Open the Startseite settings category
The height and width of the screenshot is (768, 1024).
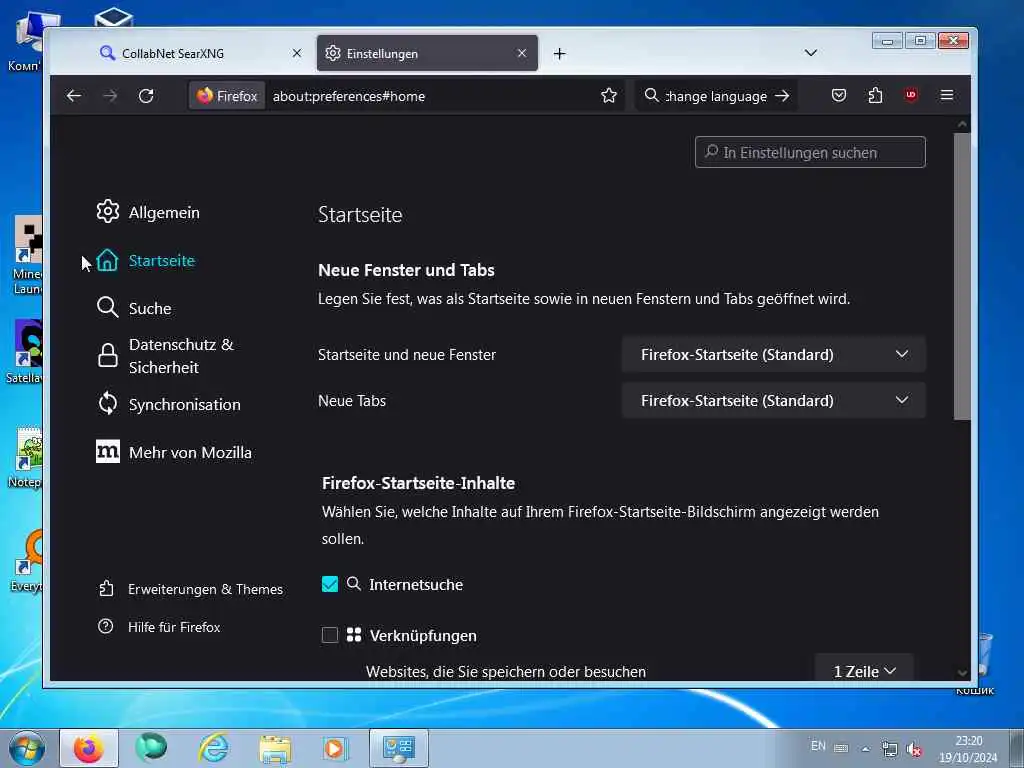[146, 261]
